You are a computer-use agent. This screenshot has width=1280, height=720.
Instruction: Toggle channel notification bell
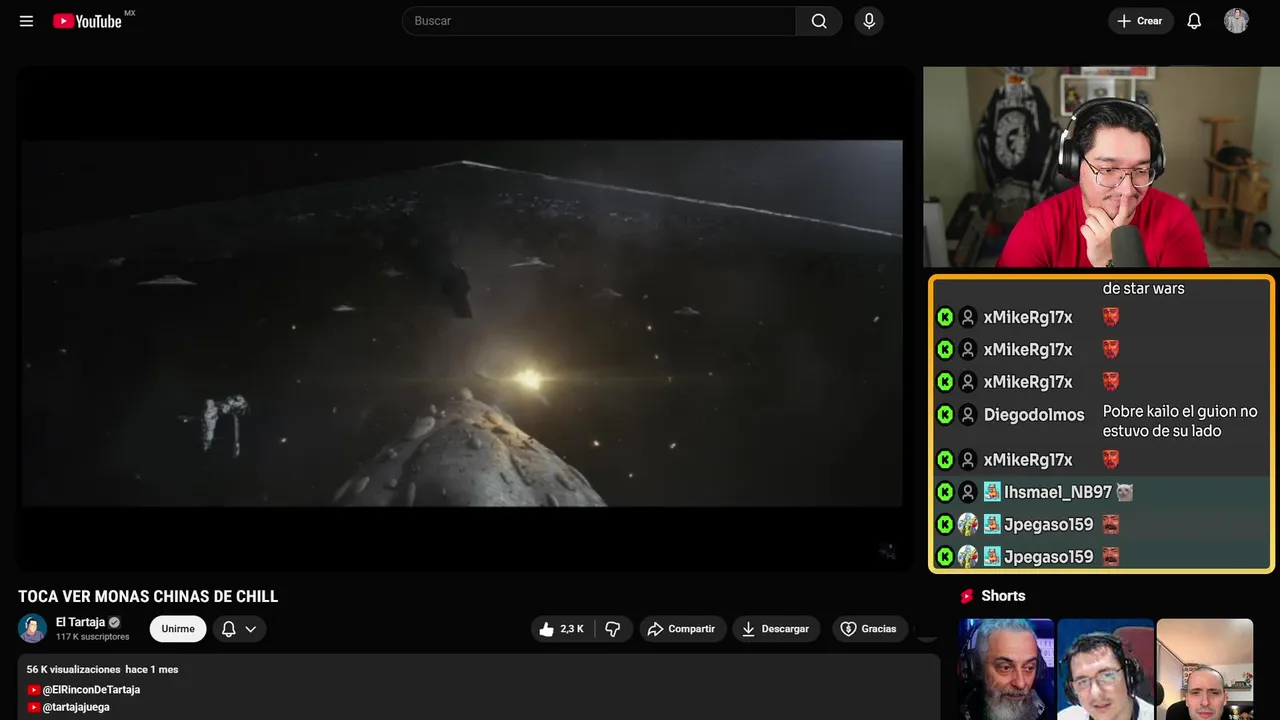tap(229, 629)
